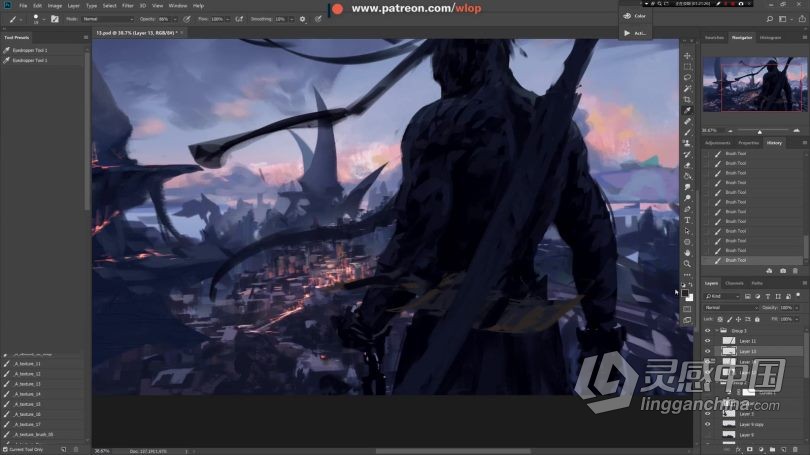Toggle Quick Mask mode
The height and width of the screenshot is (455, 810).
tap(687, 309)
